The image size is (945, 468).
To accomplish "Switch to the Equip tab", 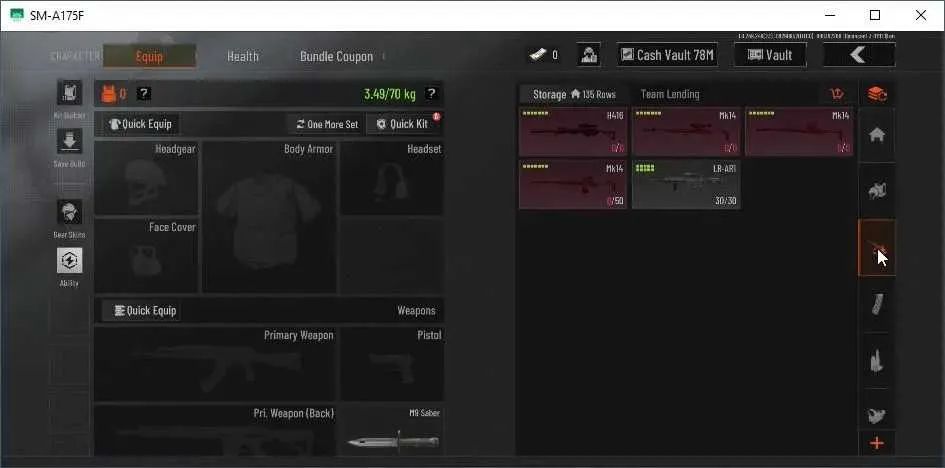I will [149, 57].
